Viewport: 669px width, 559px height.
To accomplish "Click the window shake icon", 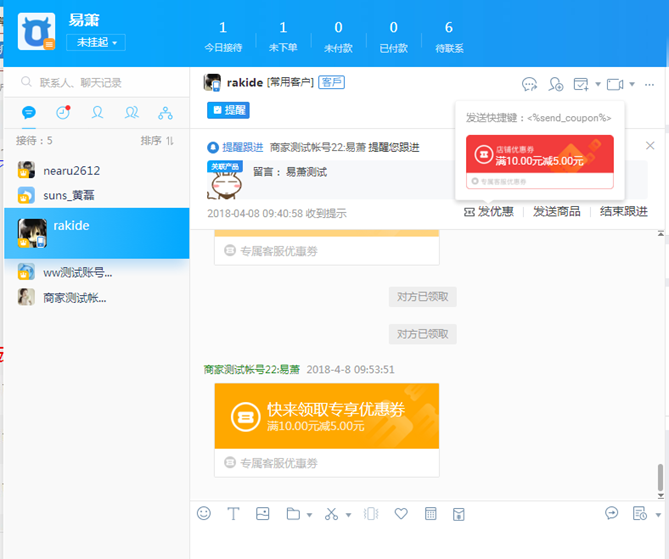I will tap(371, 513).
